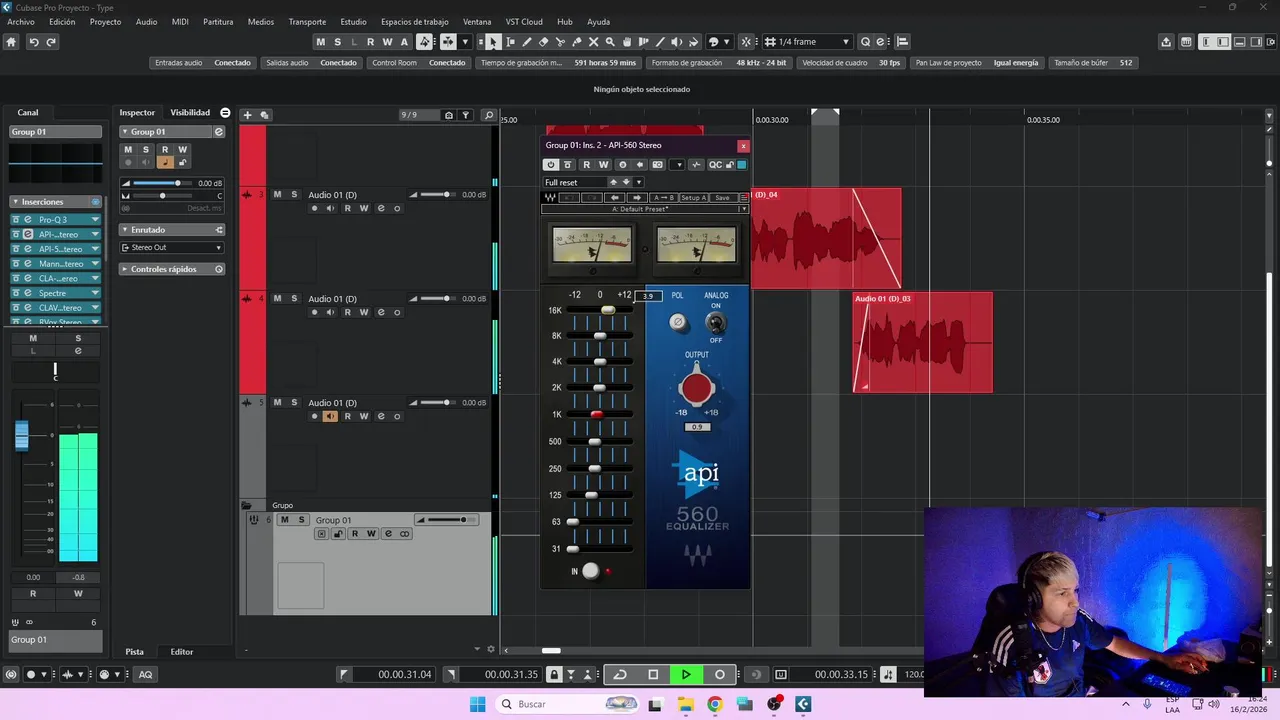Toggle the plugin bypass button
This screenshot has height=720, width=1280.
point(568,165)
